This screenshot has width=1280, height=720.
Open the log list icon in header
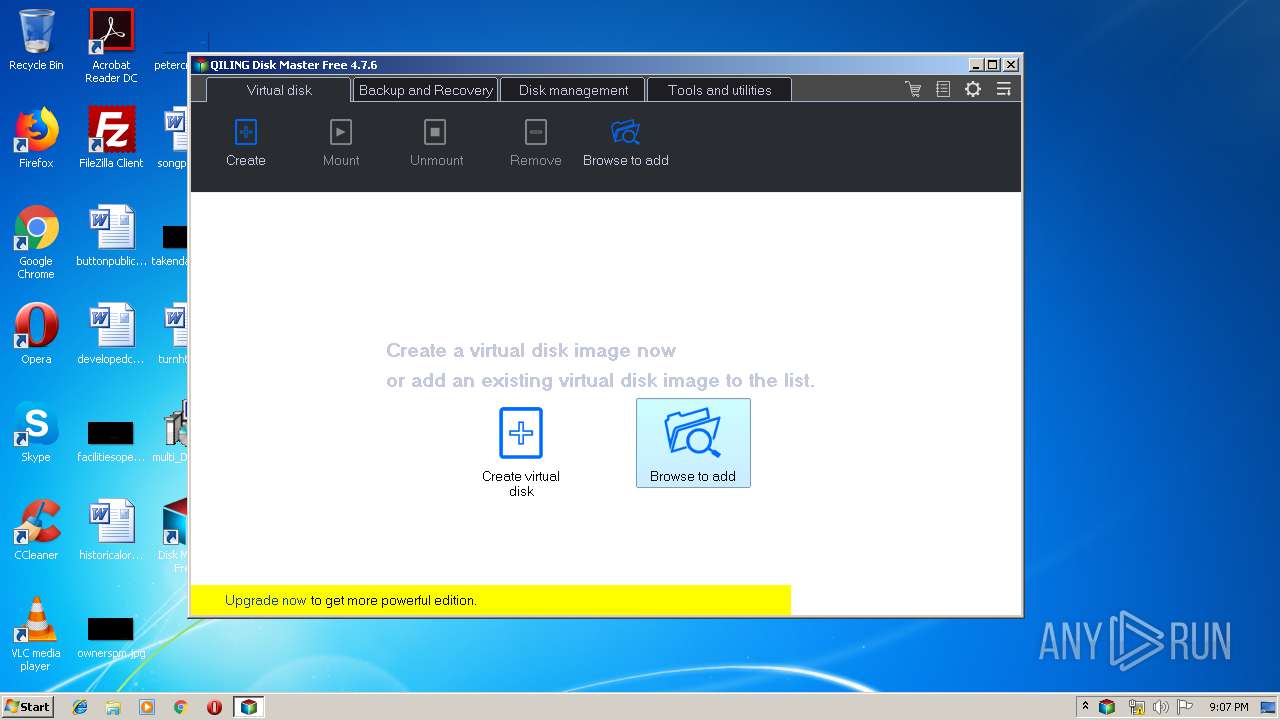pos(943,89)
